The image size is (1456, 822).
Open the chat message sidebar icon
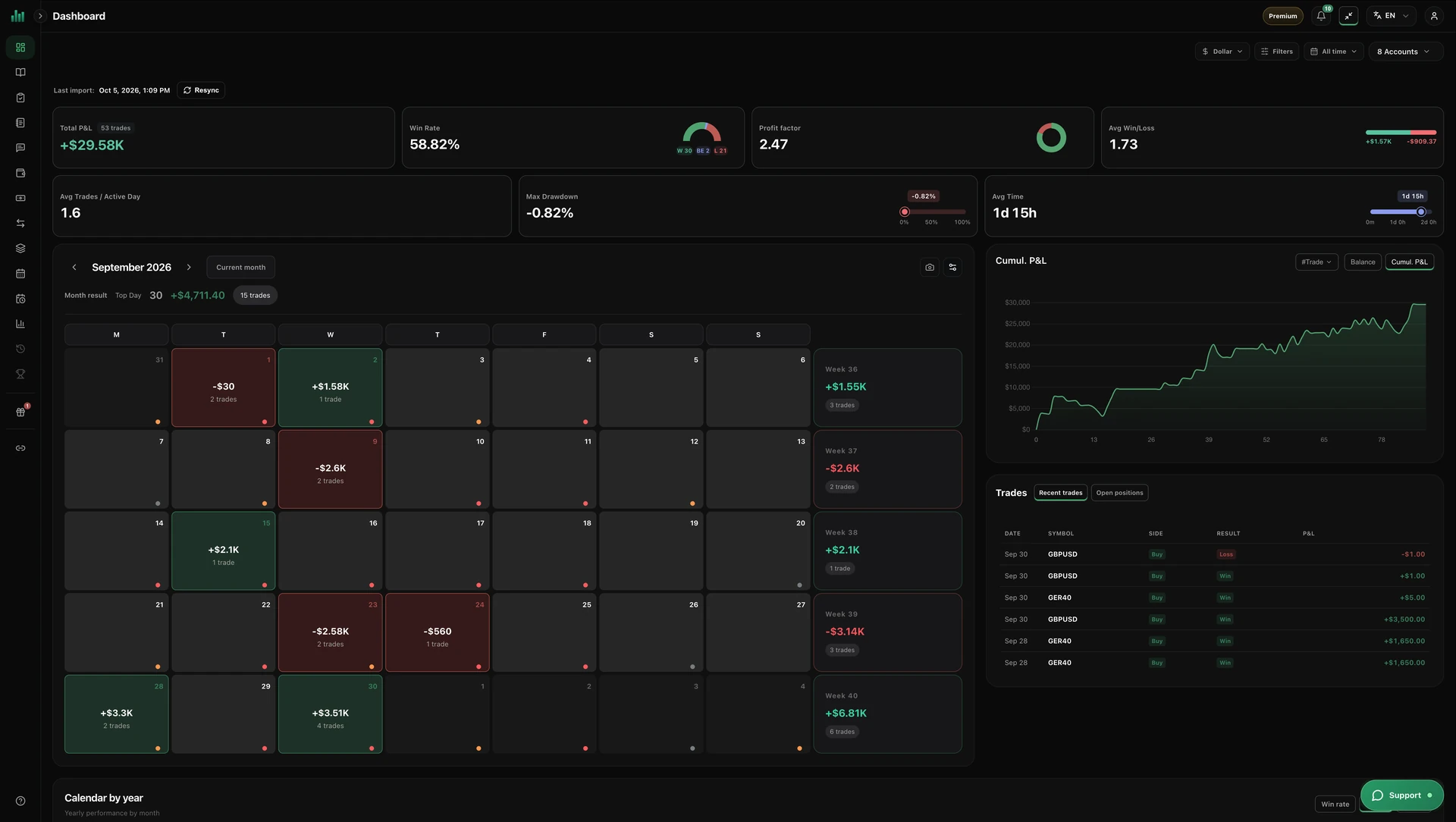(x=20, y=148)
